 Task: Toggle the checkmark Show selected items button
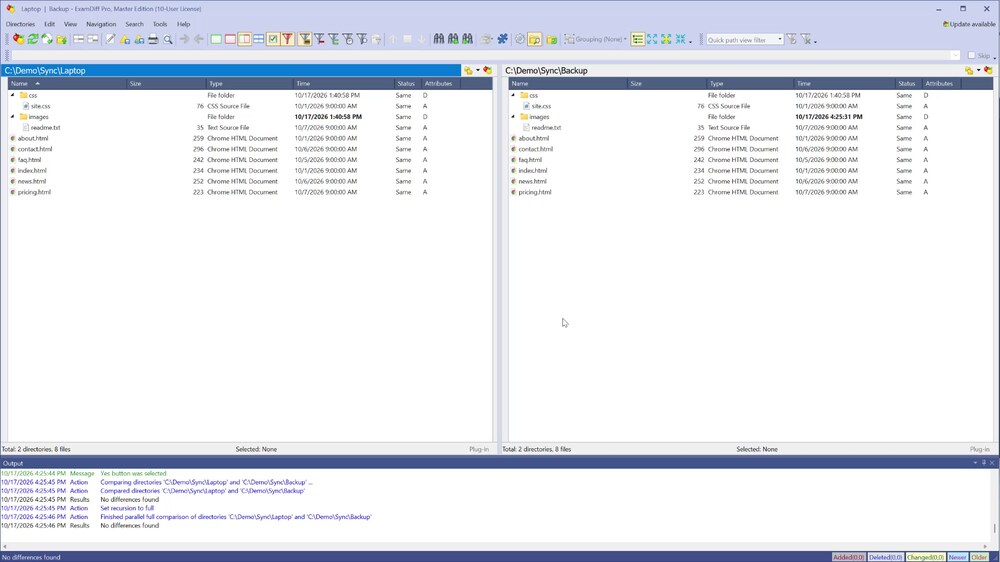click(x=273, y=40)
